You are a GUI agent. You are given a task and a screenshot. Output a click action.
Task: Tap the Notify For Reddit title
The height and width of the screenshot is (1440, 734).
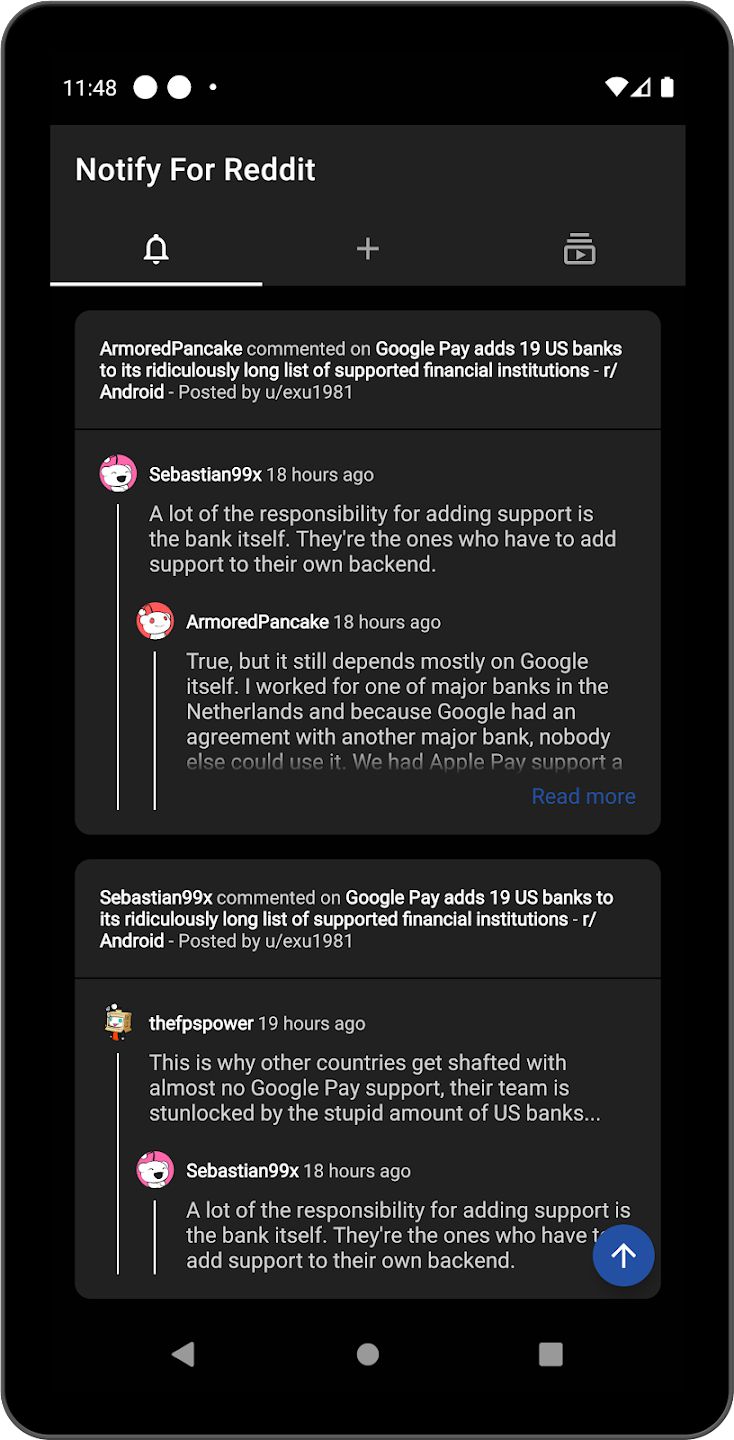(x=195, y=169)
